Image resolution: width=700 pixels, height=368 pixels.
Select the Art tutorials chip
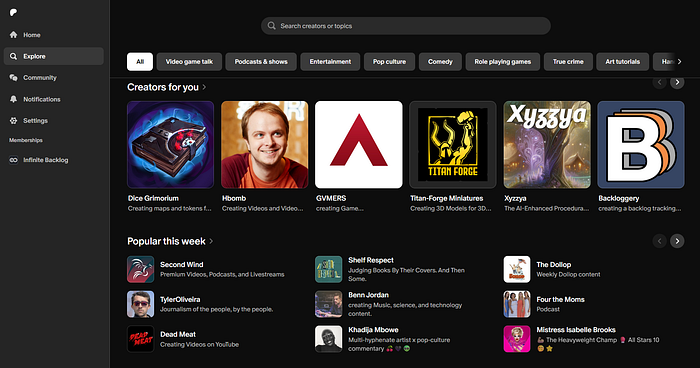pyautogui.click(x=623, y=62)
